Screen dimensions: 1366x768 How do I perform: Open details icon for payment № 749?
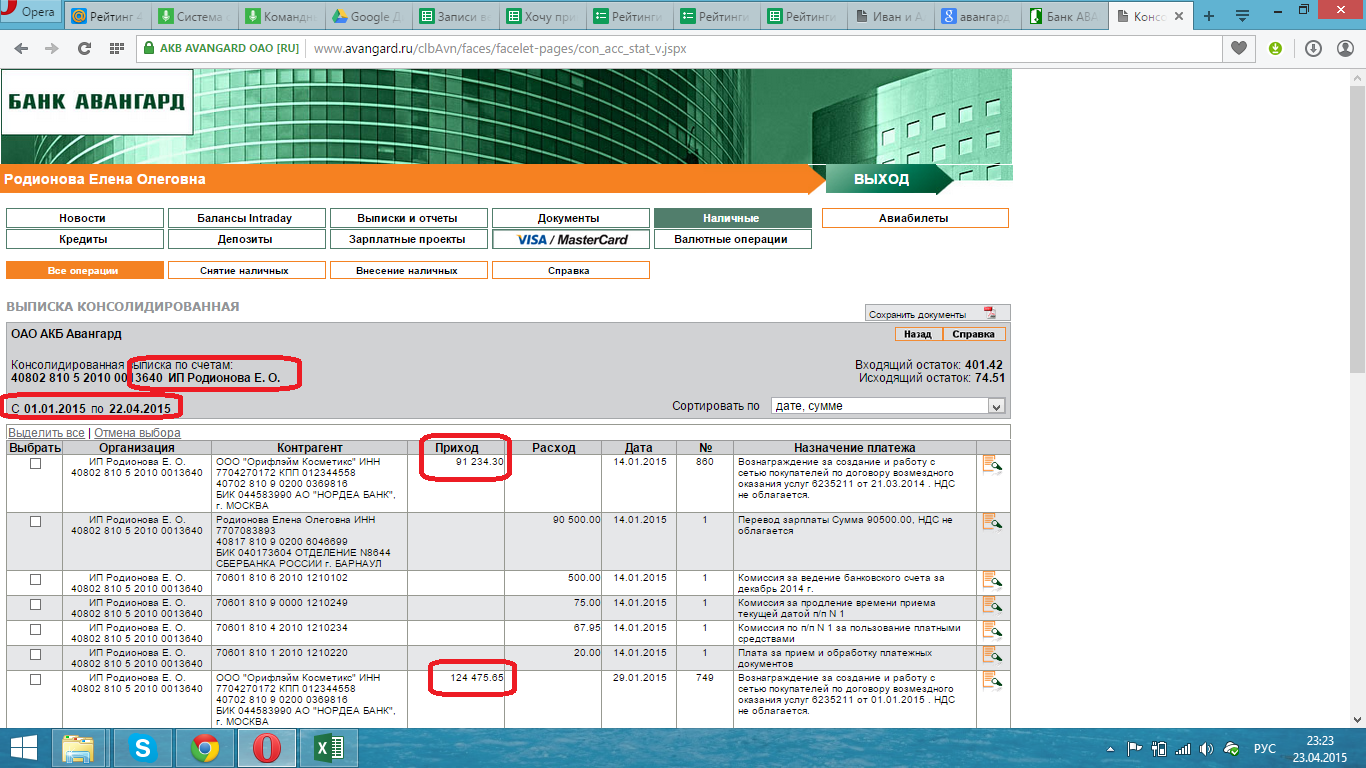click(x=992, y=681)
